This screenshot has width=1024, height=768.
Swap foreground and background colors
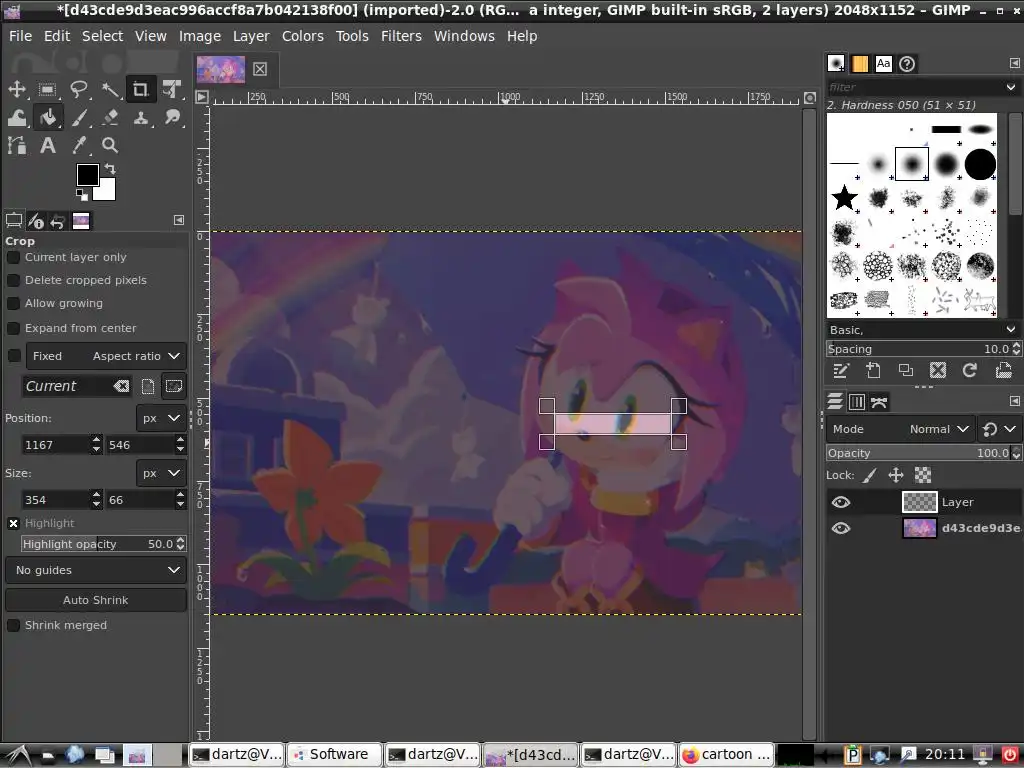click(110, 168)
